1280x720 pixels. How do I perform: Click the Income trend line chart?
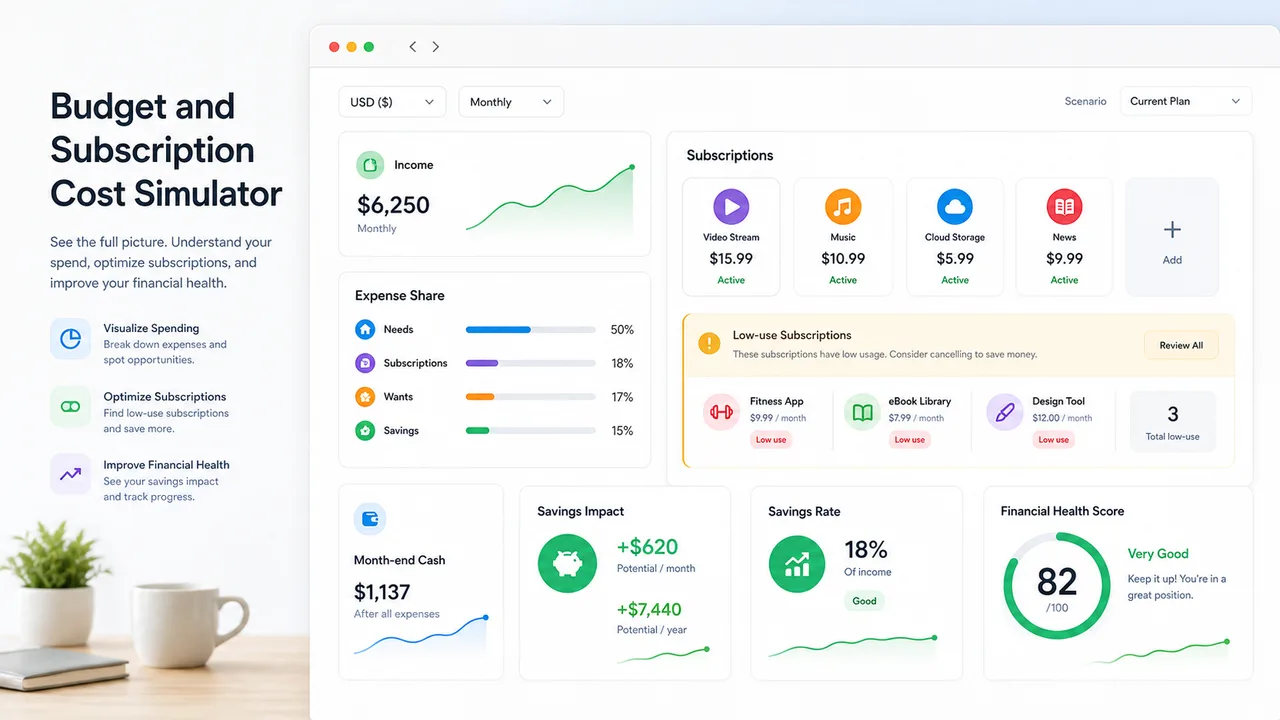(x=550, y=199)
